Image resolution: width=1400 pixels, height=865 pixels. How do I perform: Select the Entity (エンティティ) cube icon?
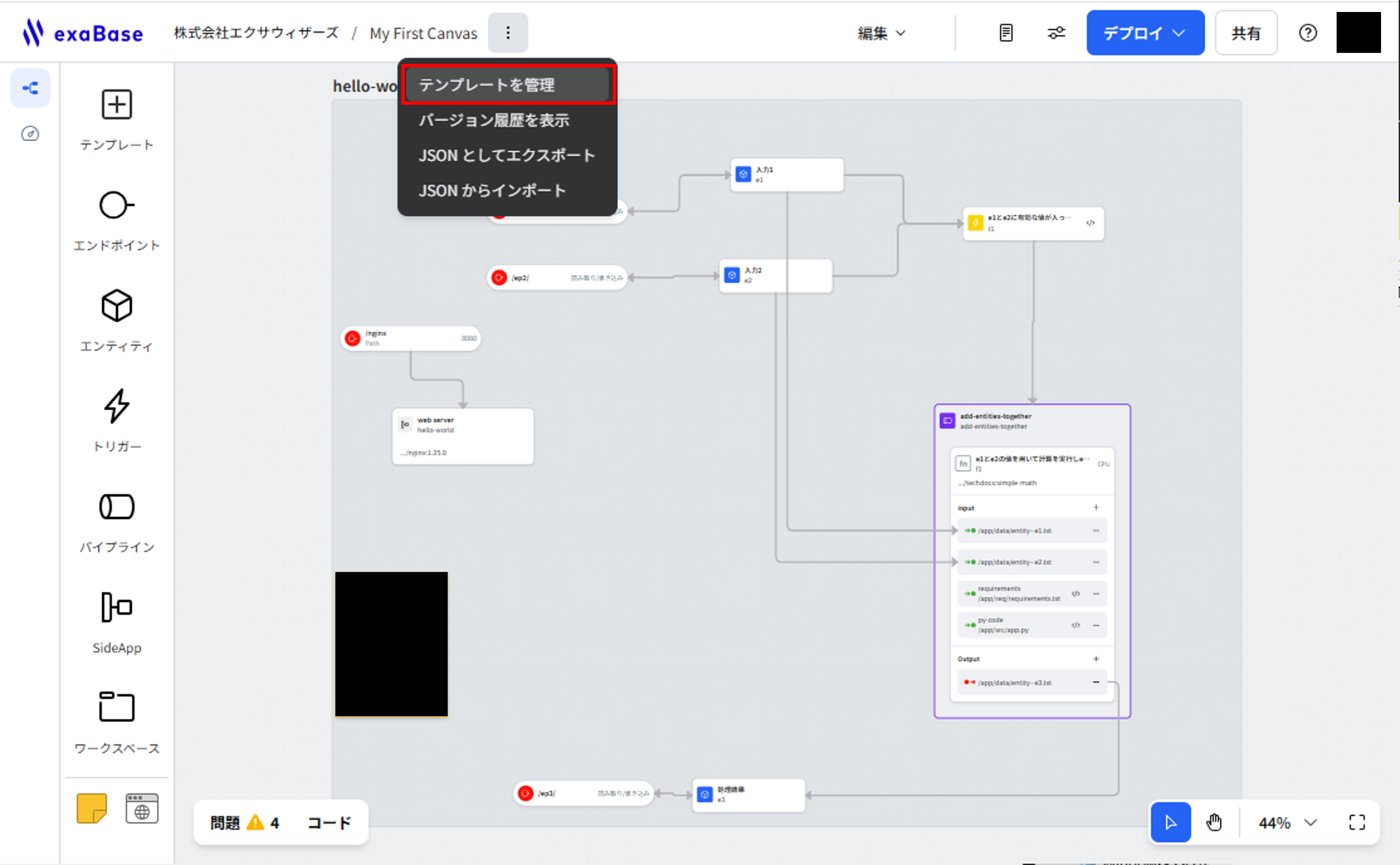(x=117, y=306)
